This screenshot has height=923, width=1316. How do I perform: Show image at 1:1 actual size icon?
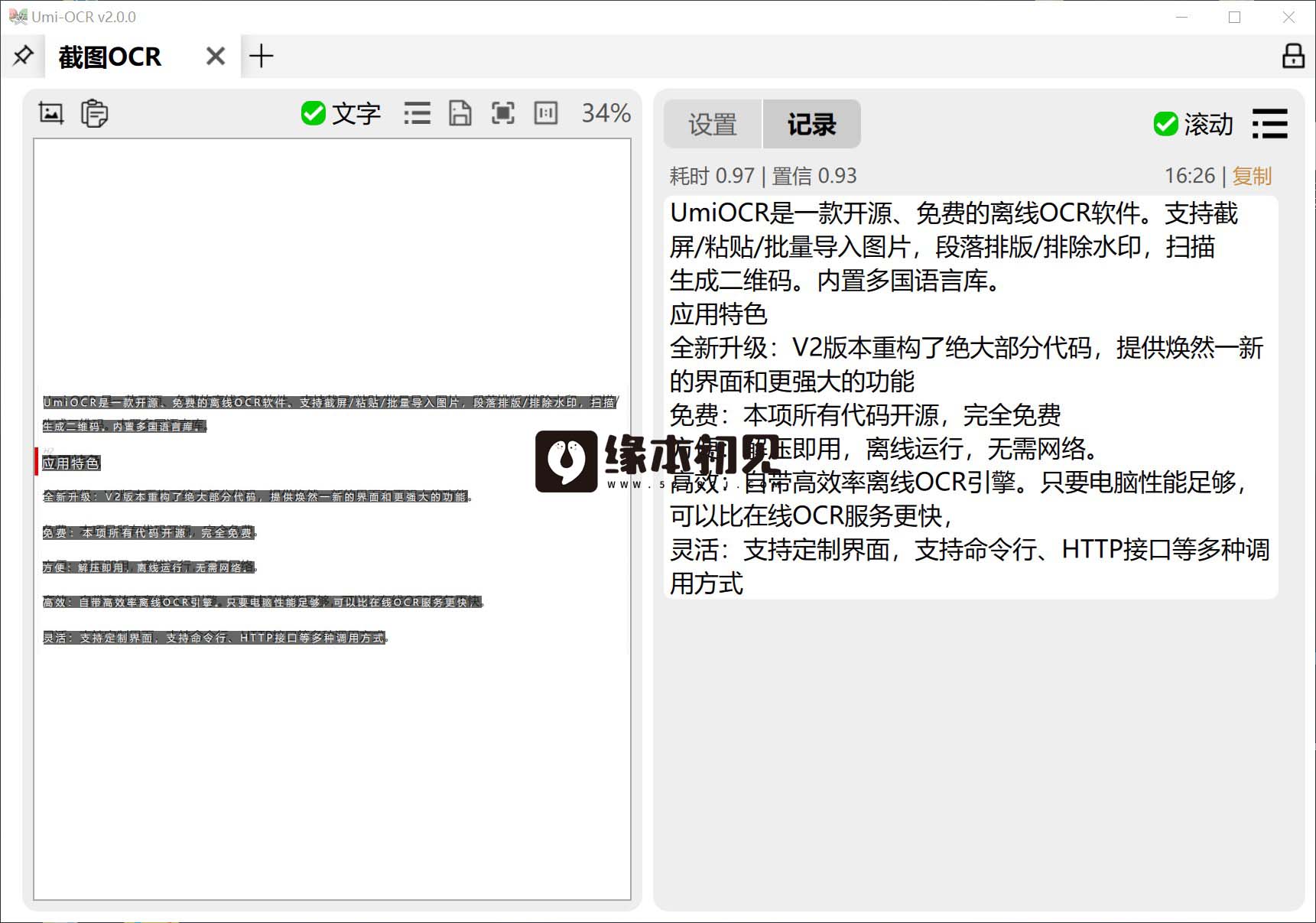pos(545,113)
